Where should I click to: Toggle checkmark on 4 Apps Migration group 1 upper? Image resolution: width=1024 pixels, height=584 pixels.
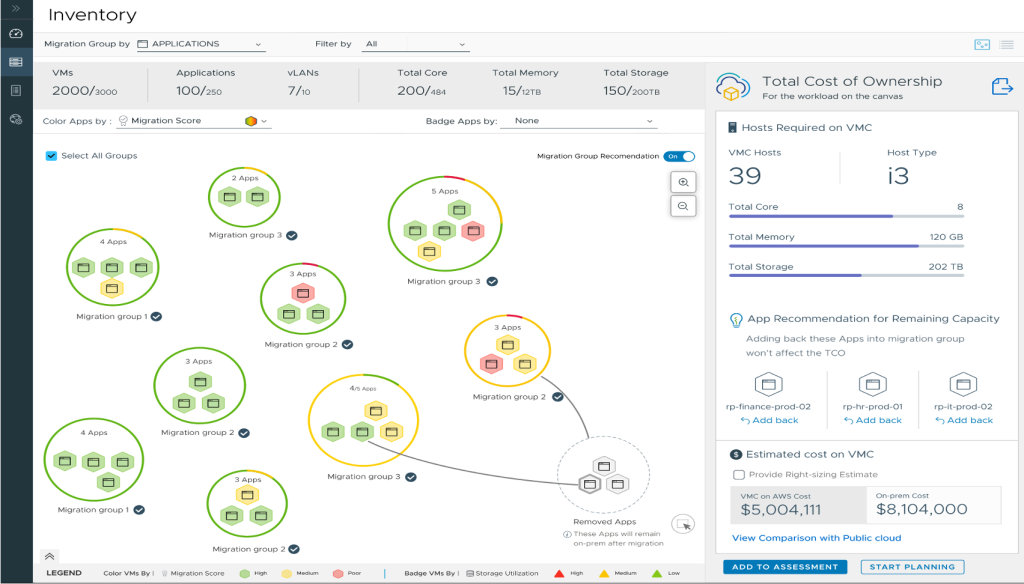click(156, 316)
